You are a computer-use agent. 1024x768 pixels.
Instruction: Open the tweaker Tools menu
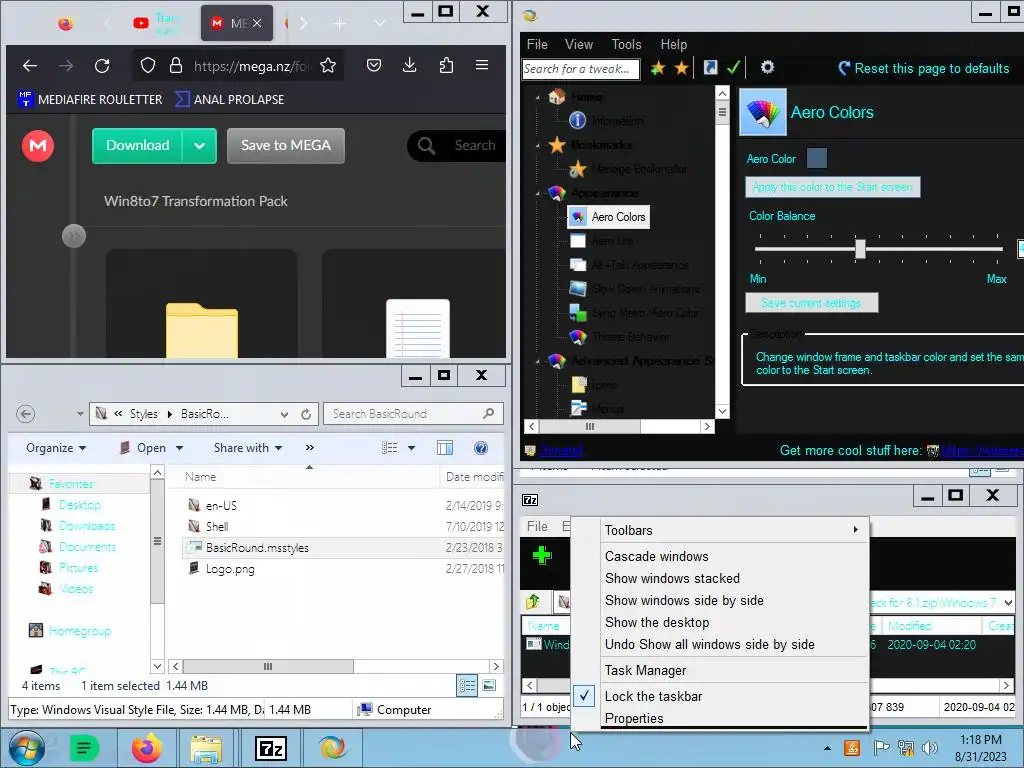tap(626, 44)
